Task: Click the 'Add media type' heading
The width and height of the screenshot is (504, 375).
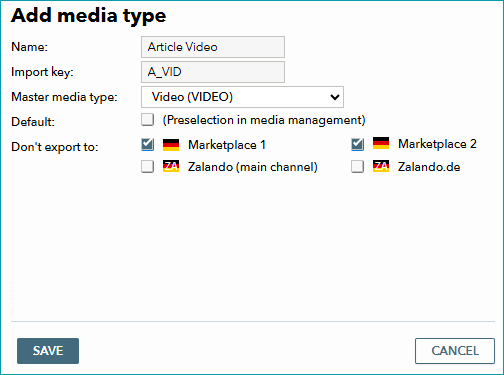Action: pos(89,16)
